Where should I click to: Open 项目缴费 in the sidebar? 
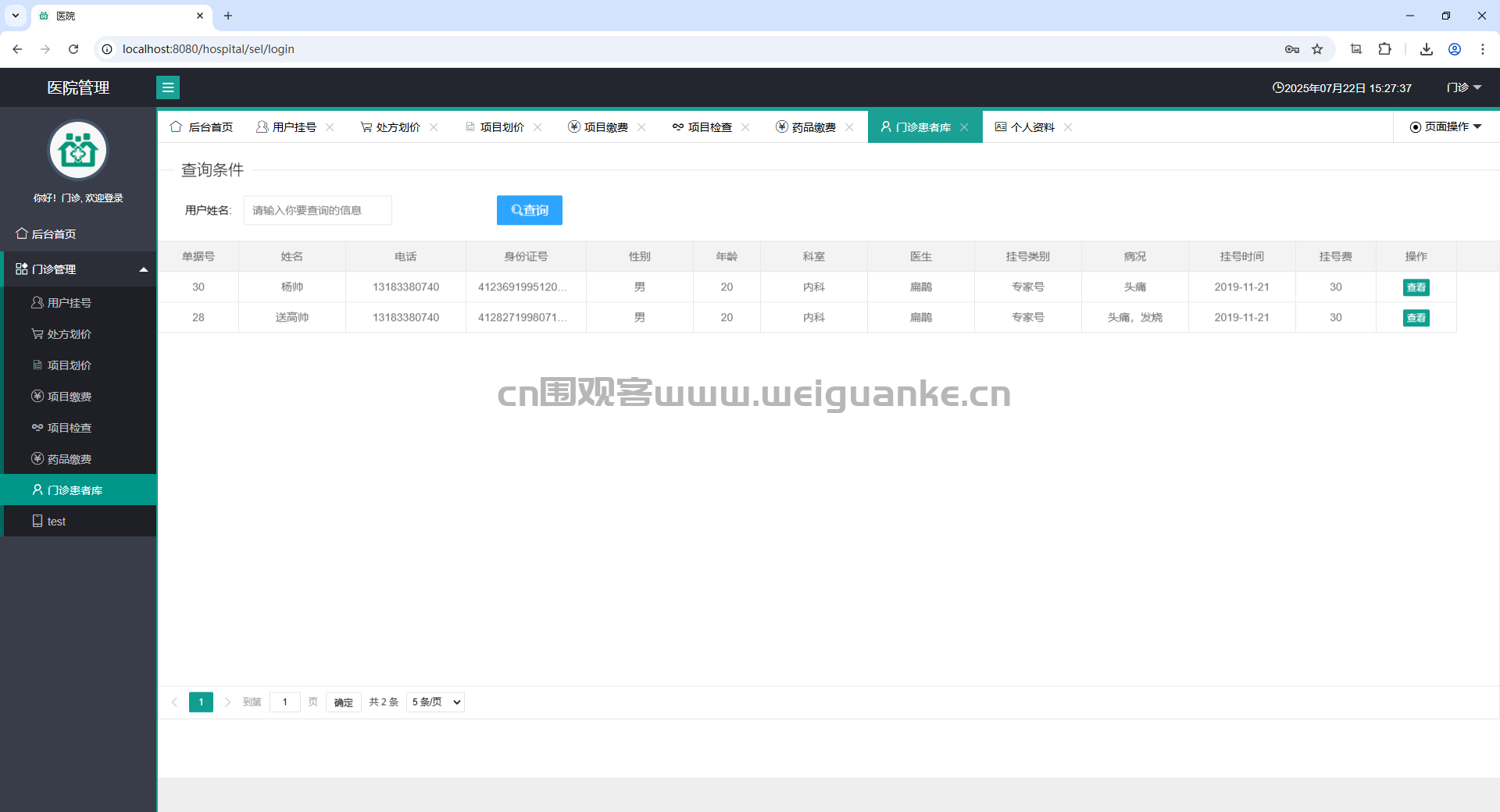tap(78, 396)
